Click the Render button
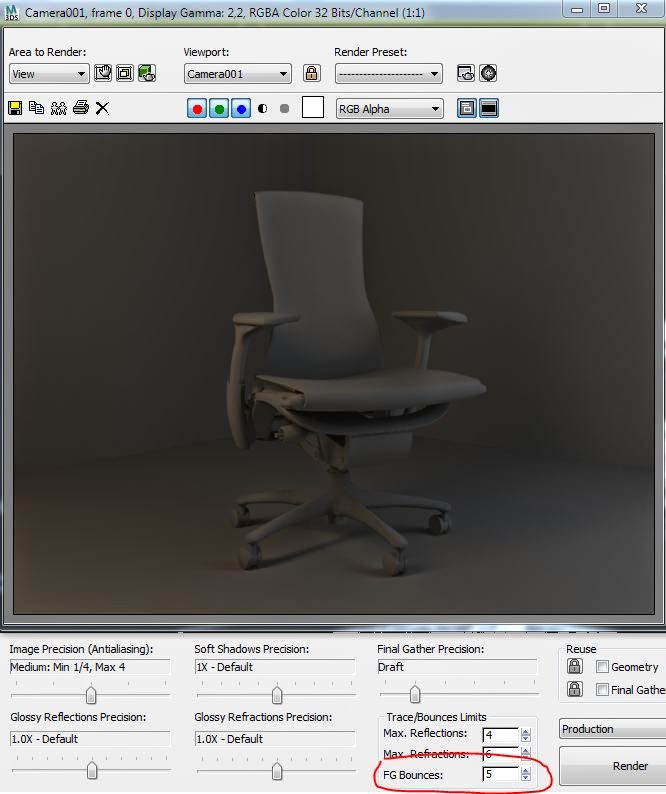 click(613, 766)
